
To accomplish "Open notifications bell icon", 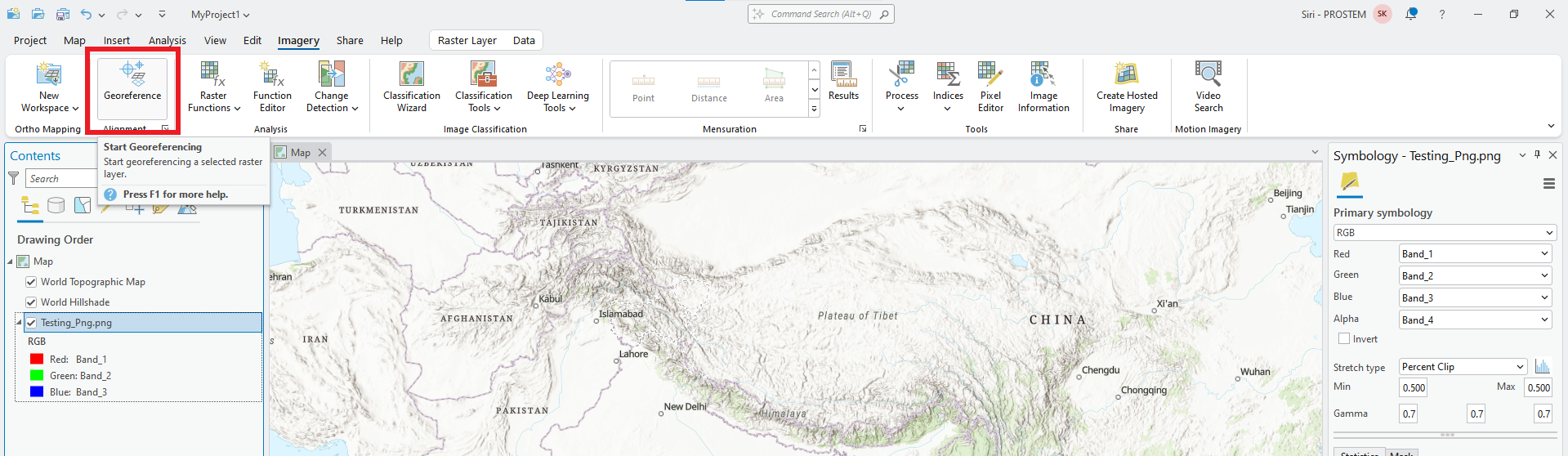I will coord(1411,14).
